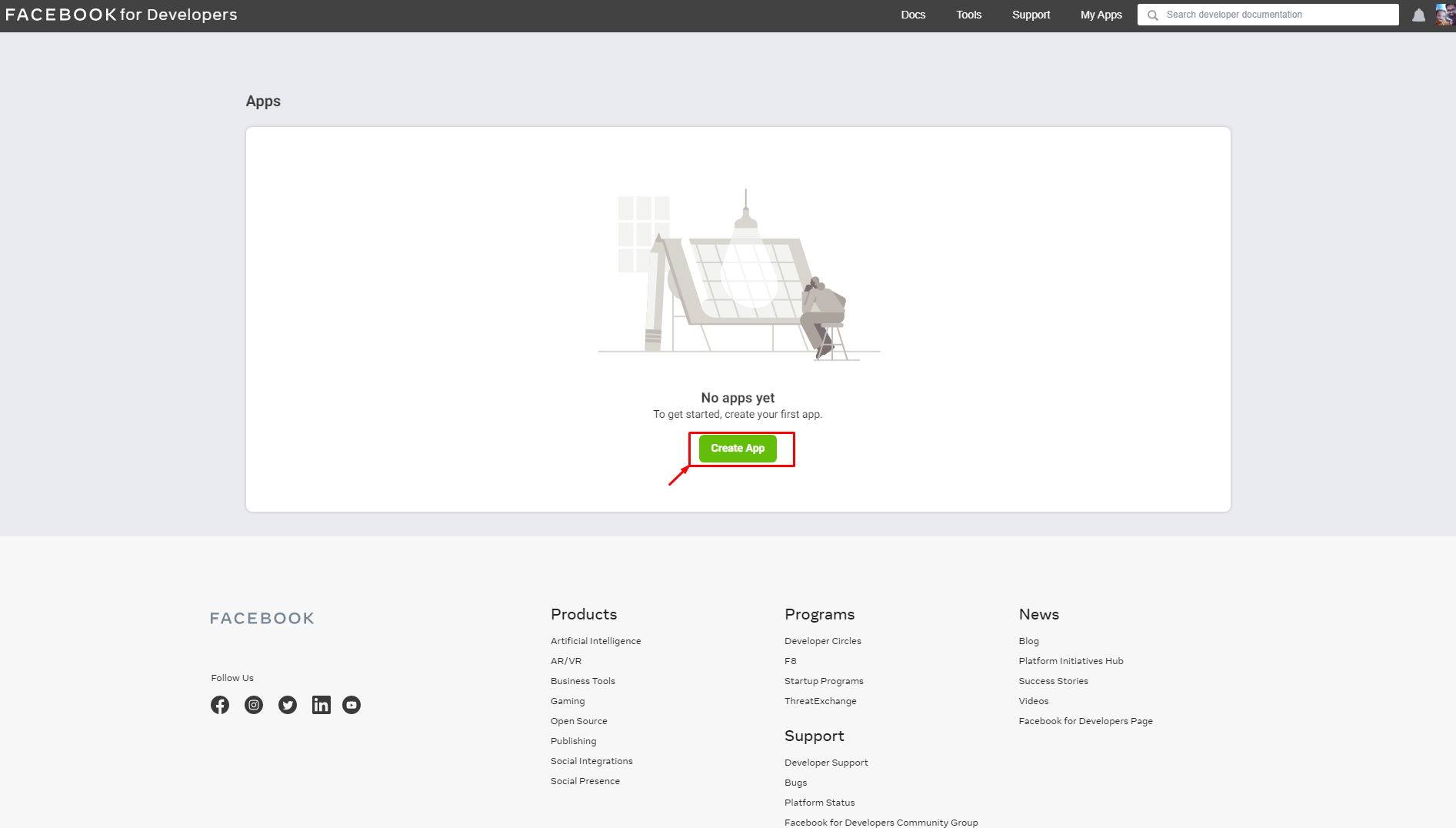
Task: Open the Instagram social icon in footer
Action: click(x=254, y=705)
